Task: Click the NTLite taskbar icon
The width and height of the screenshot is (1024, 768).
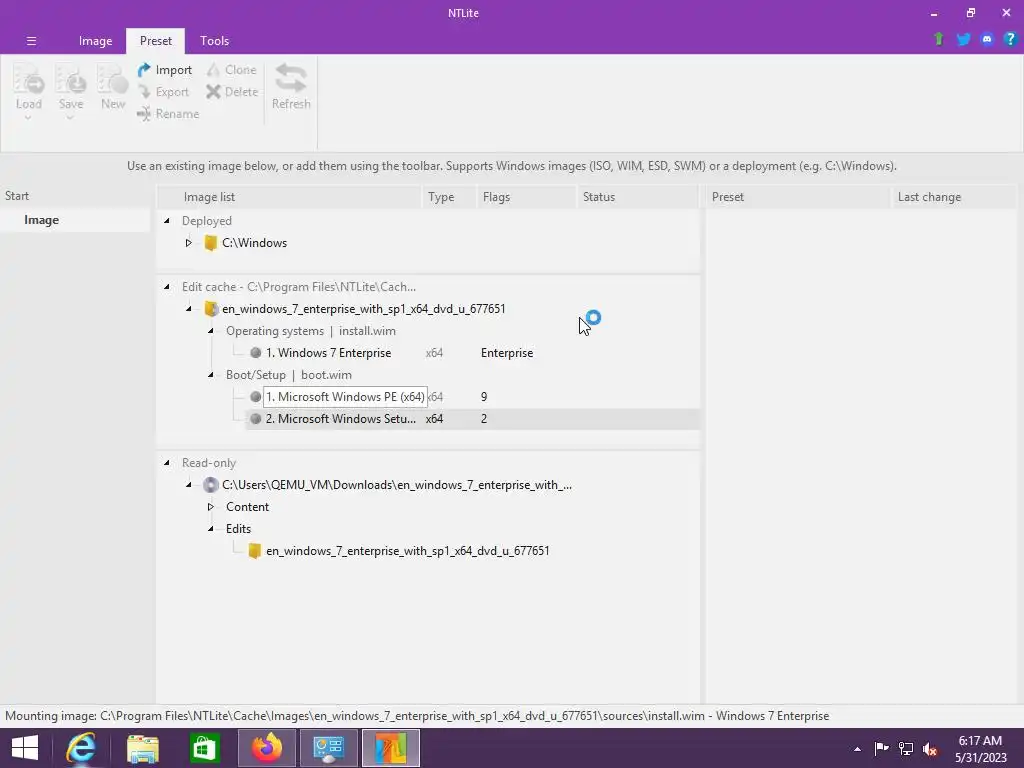Action: point(391,748)
